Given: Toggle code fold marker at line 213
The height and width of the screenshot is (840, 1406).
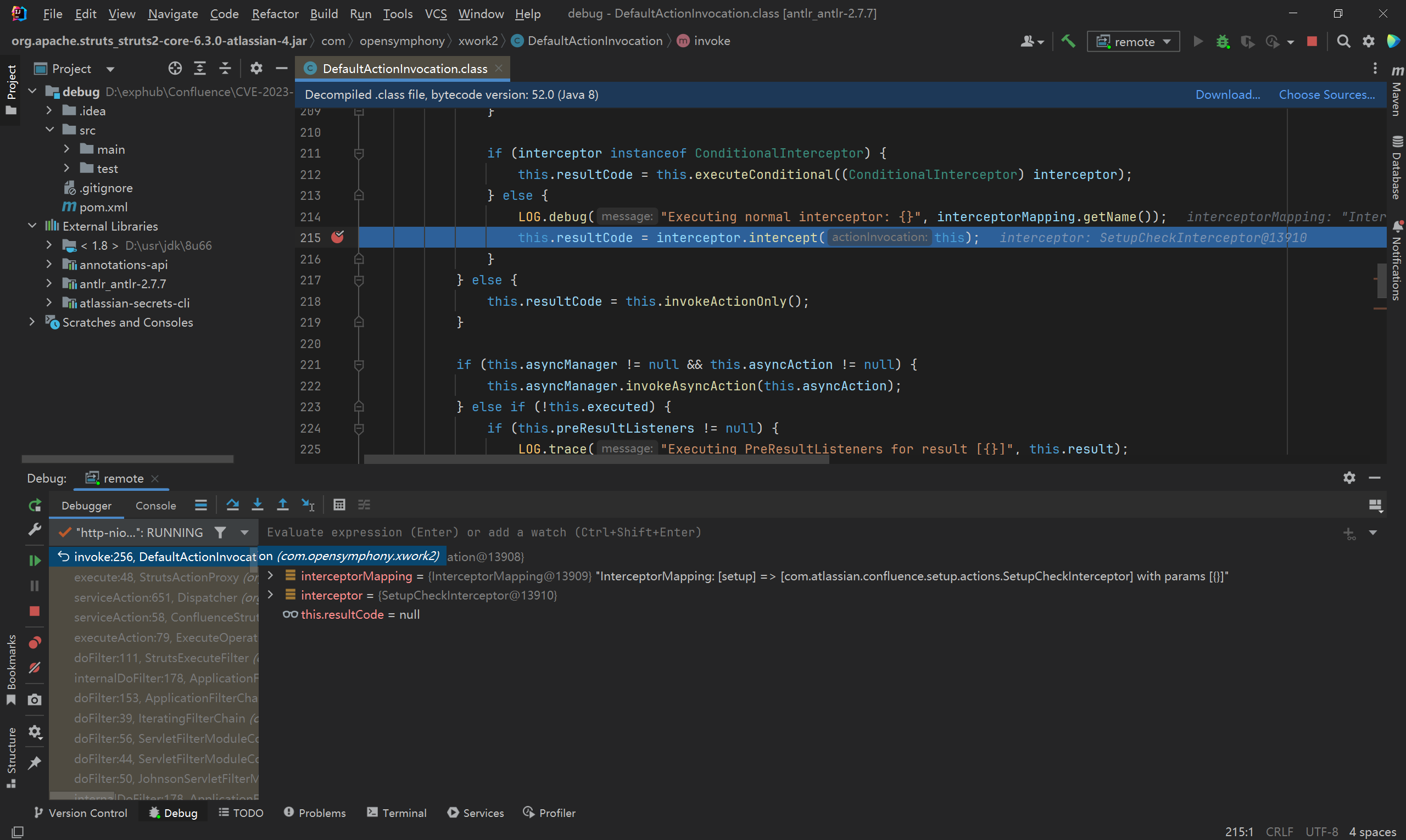Looking at the screenshot, I should pos(359,195).
